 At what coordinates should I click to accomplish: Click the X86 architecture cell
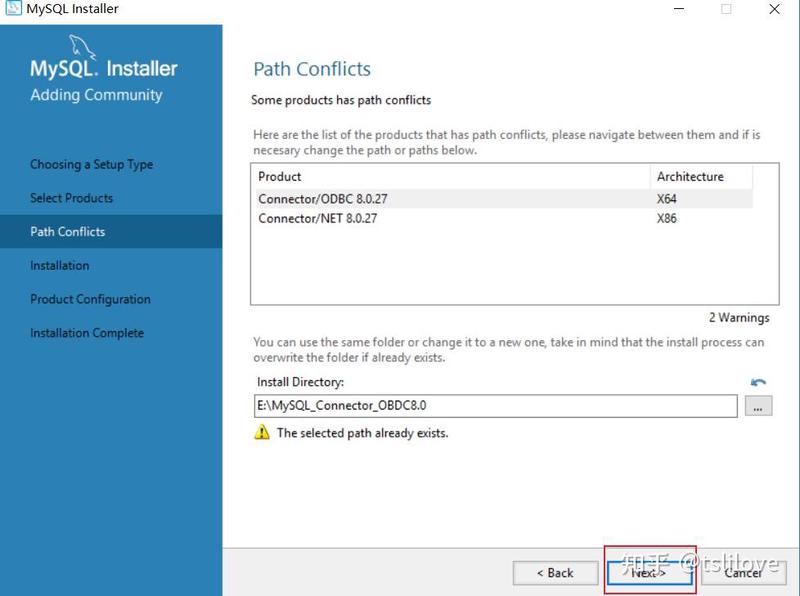[x=667, y=218]
